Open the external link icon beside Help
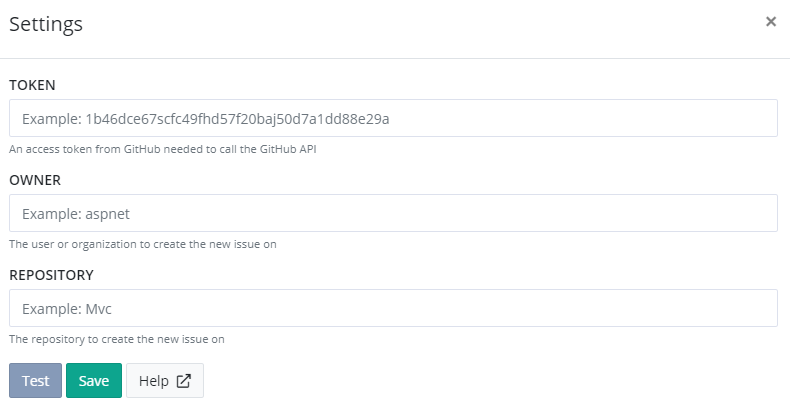This screenshot has height=414, width=790. (184, 381)
